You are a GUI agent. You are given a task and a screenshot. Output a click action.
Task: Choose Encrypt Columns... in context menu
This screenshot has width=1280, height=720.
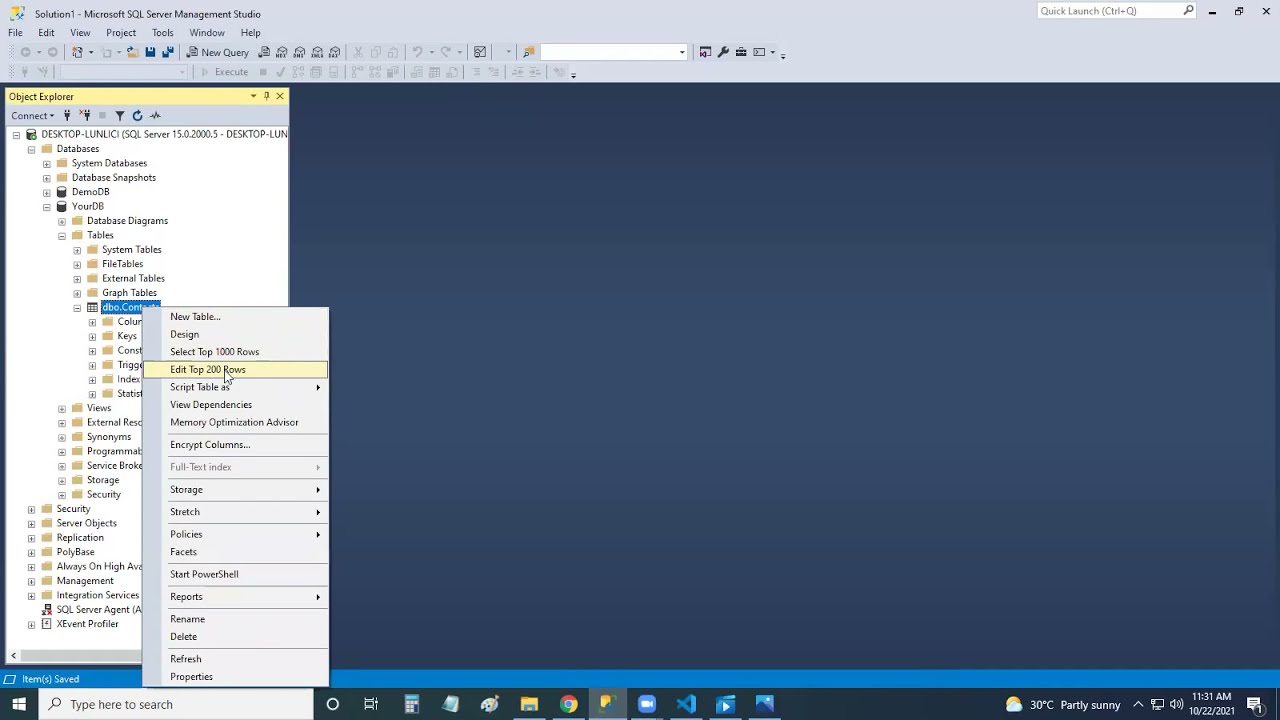pos(235,445)
